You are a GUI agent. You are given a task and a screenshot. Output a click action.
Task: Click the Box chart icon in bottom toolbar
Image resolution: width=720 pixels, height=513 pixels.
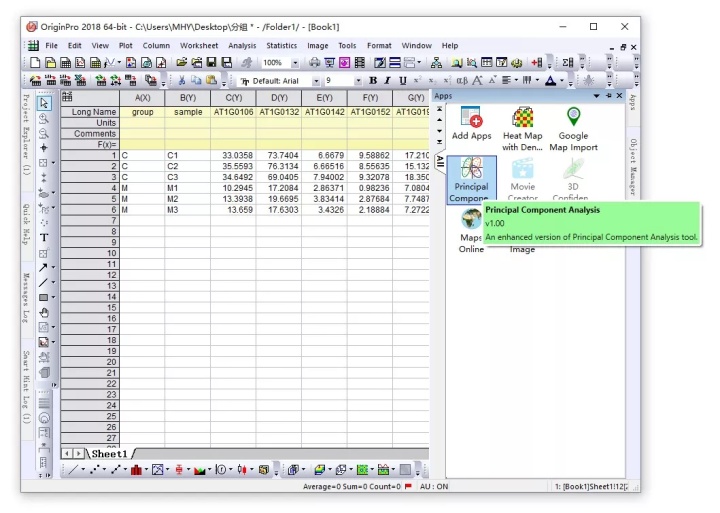[179, 469]
